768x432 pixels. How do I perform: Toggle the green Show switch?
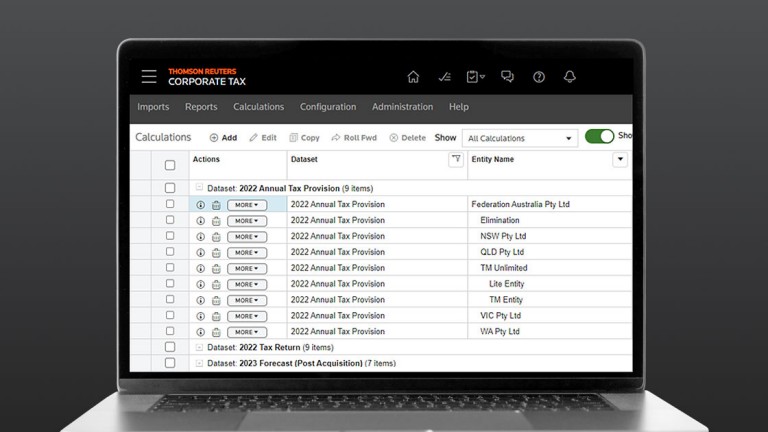pos(599,136)
